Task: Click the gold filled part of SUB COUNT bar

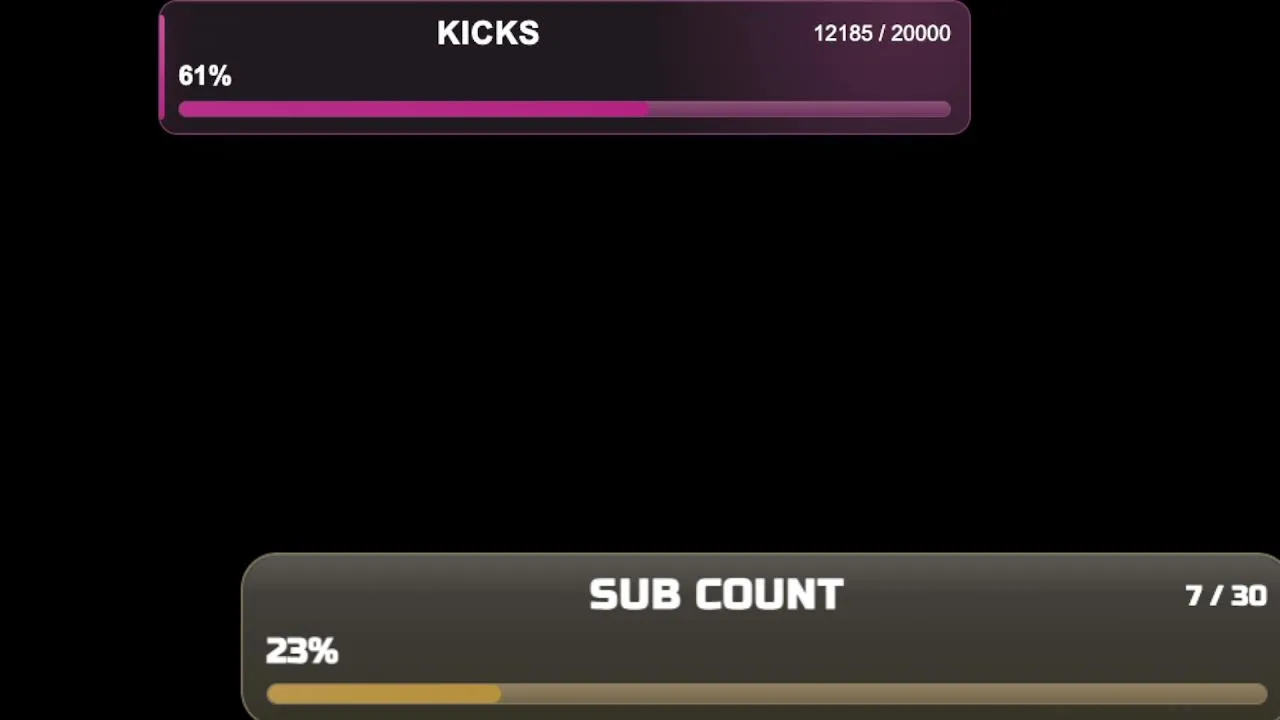Action: click(x=384, y=694)
